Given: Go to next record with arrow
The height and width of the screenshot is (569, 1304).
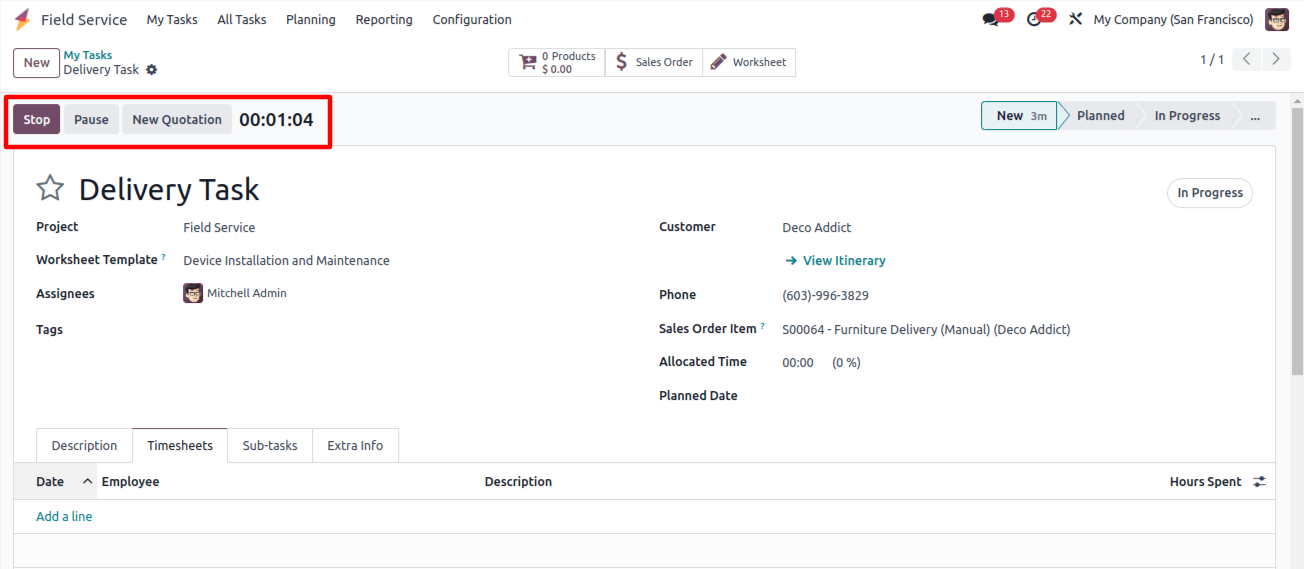Looking at the screenshot, I should coord(1275,59).
